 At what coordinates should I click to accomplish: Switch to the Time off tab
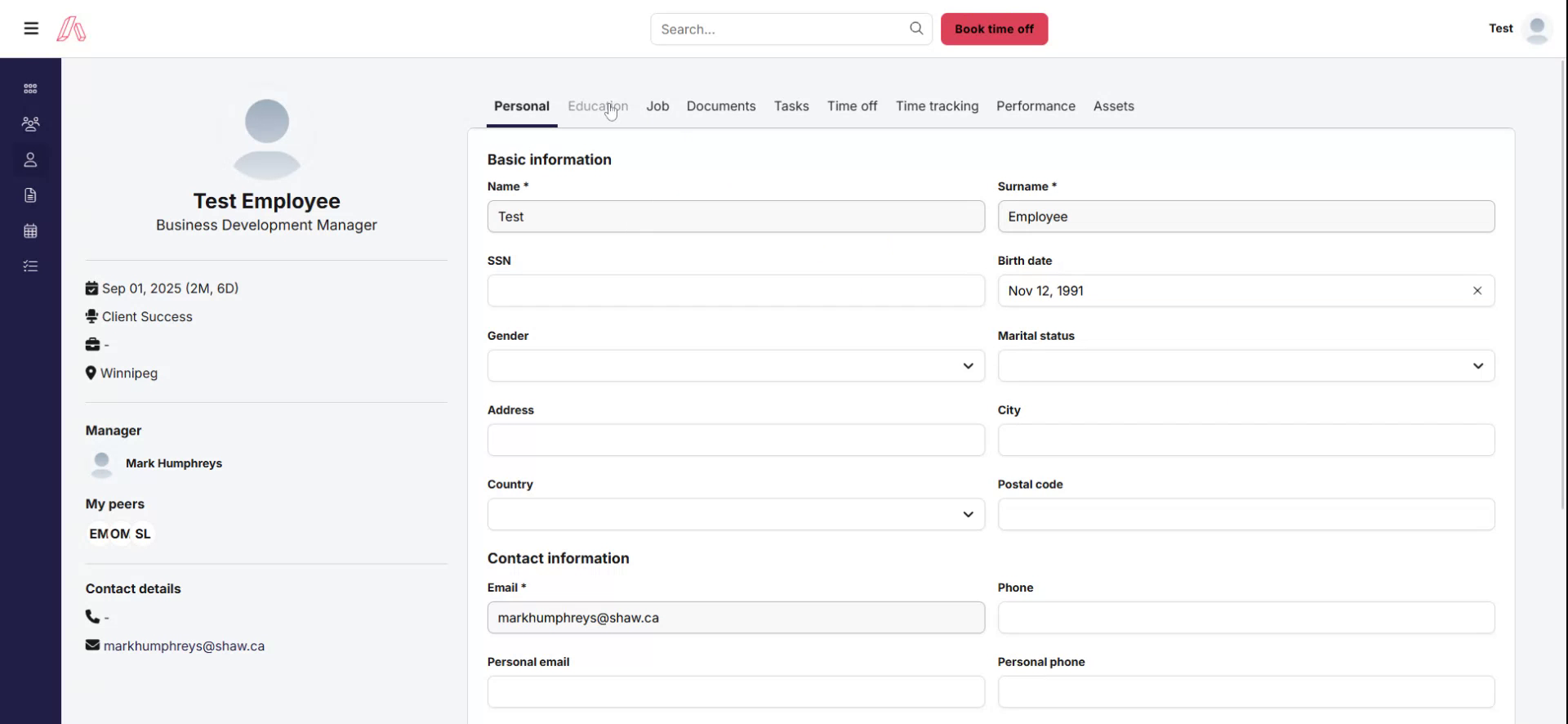[x=852, y=106]
